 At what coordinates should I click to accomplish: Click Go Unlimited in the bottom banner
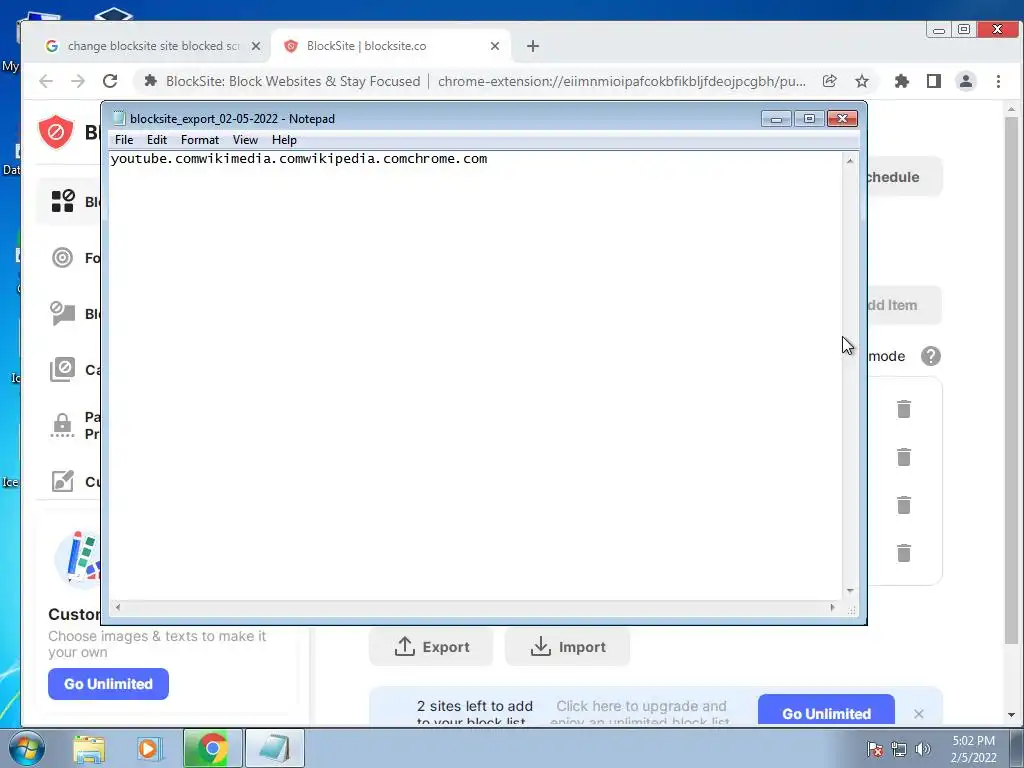pyautogui.click(x=826, y=711)
